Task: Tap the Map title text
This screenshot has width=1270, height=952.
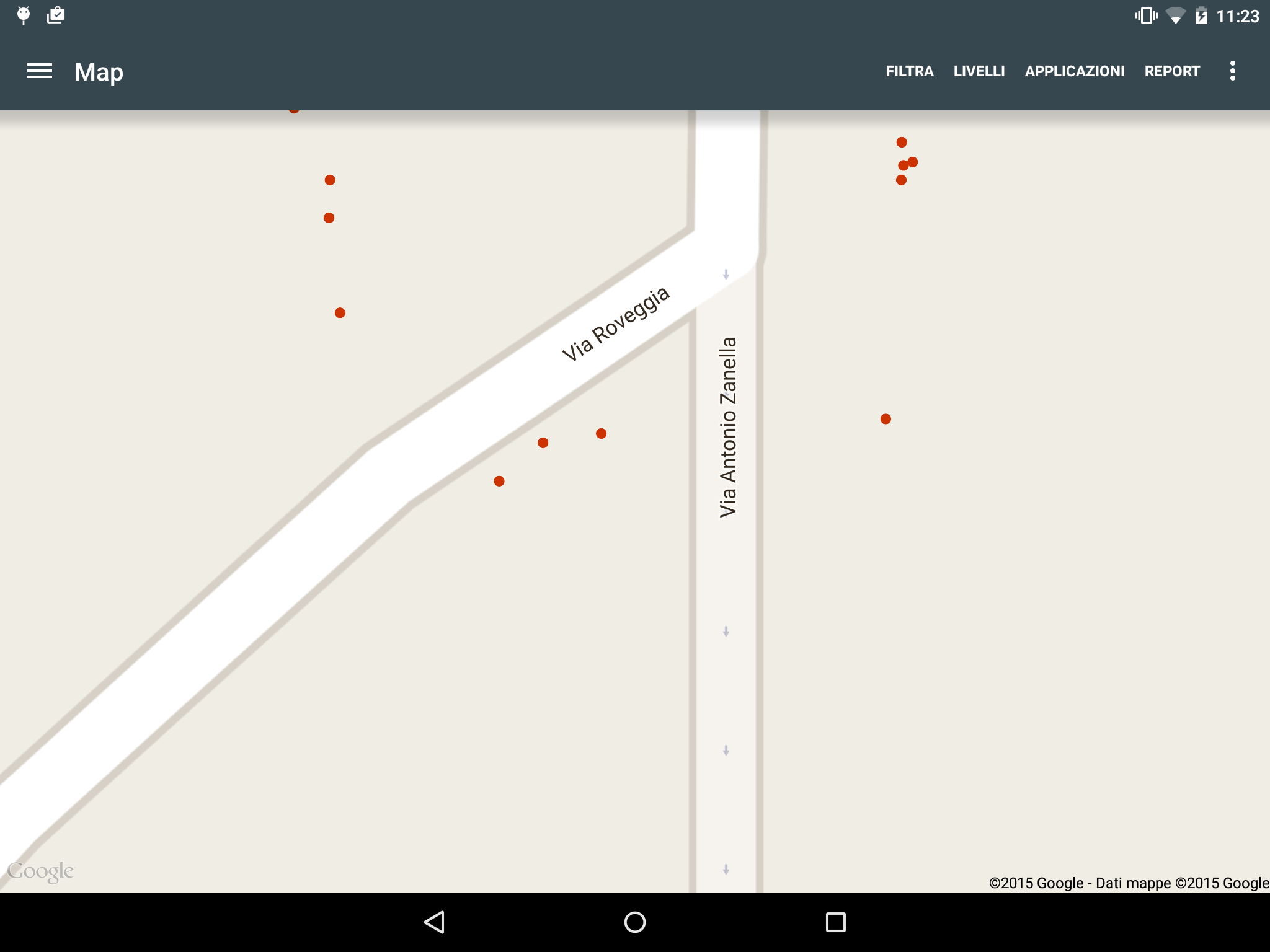Action: pyautogui.click(x=99, y=72)
